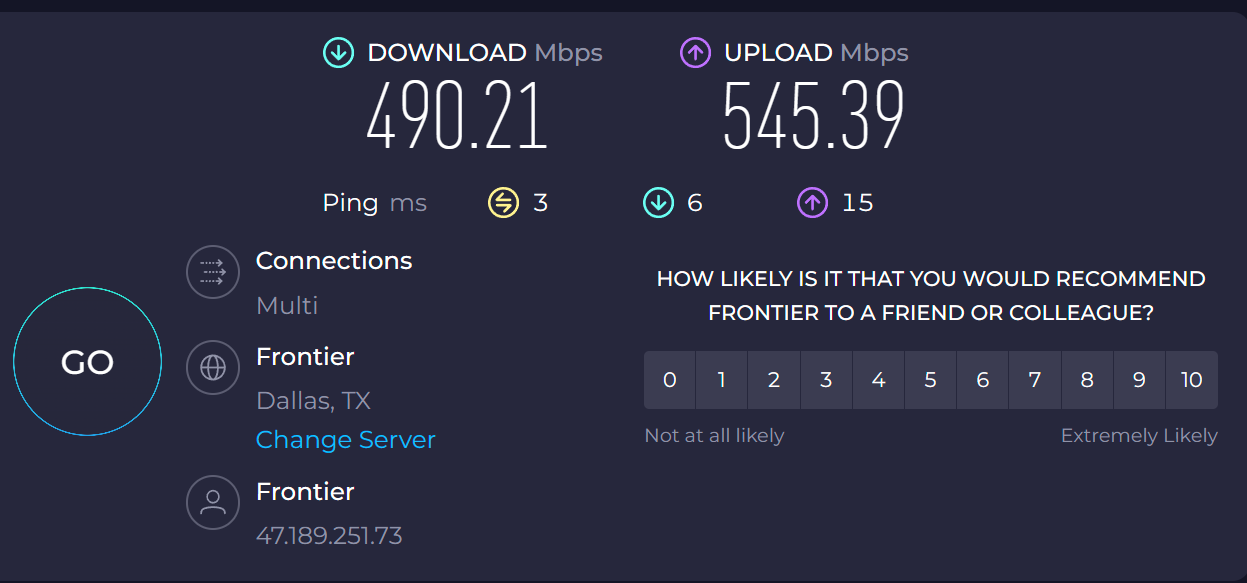Click the teal download ping icon
The width and height of the screenshot is (1247, 583).
[658, 203]
